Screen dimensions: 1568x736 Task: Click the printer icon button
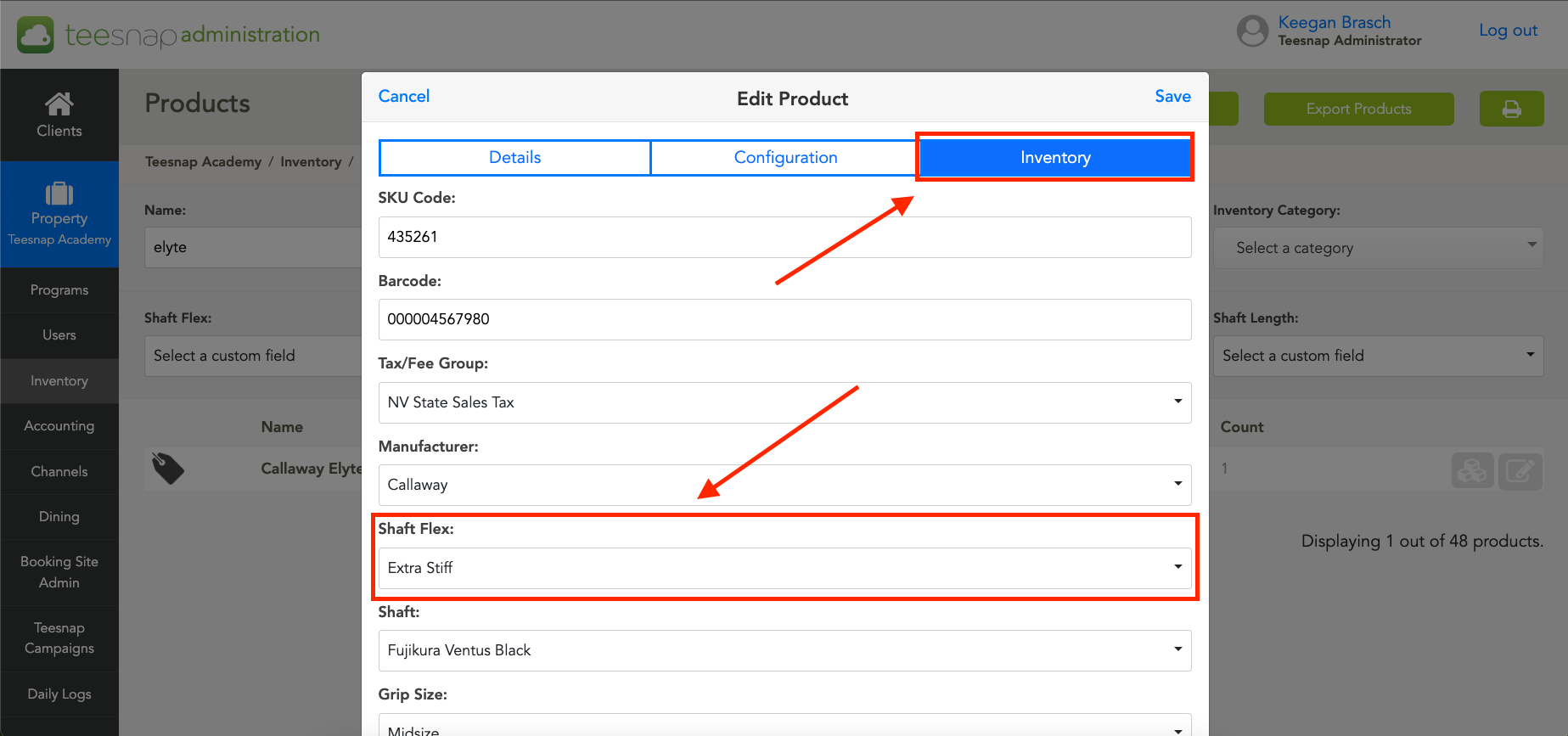(x=1511, y=109)
